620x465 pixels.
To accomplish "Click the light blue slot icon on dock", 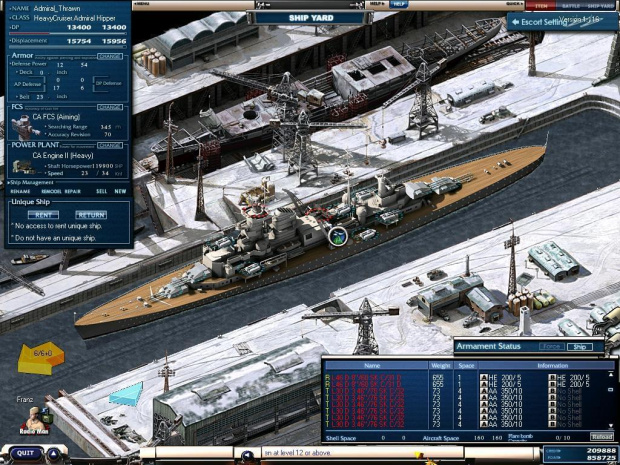I will (126, 393).
